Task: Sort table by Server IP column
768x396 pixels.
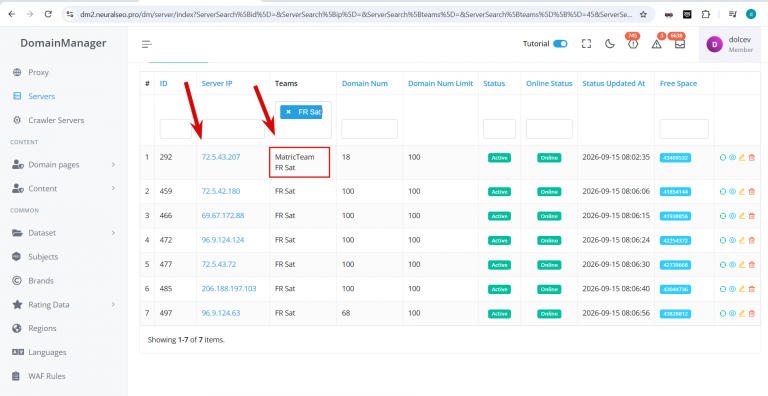Action: click(x=217, y=84)
